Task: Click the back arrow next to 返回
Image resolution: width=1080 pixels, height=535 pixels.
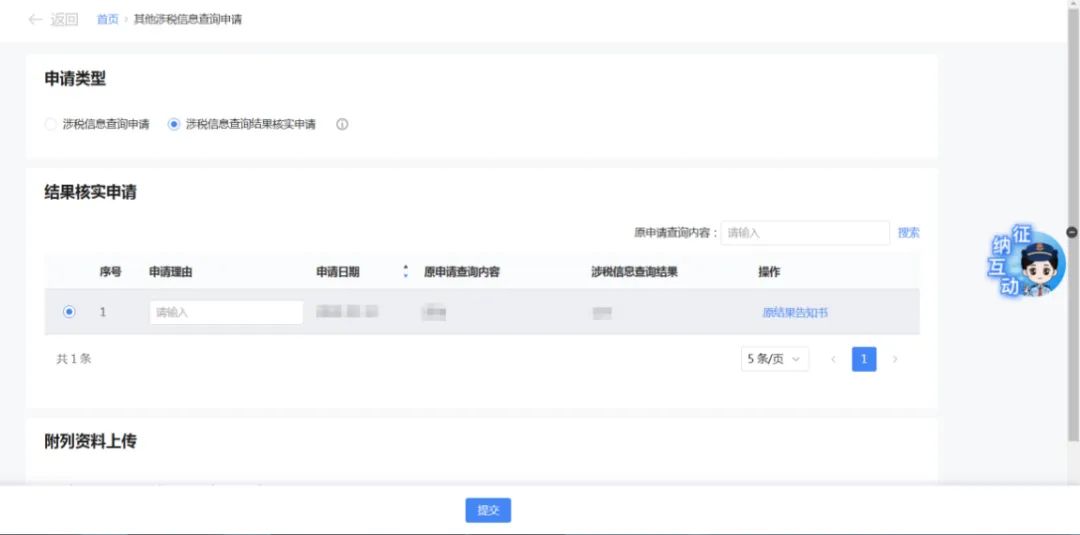Action: click(35, 19)
